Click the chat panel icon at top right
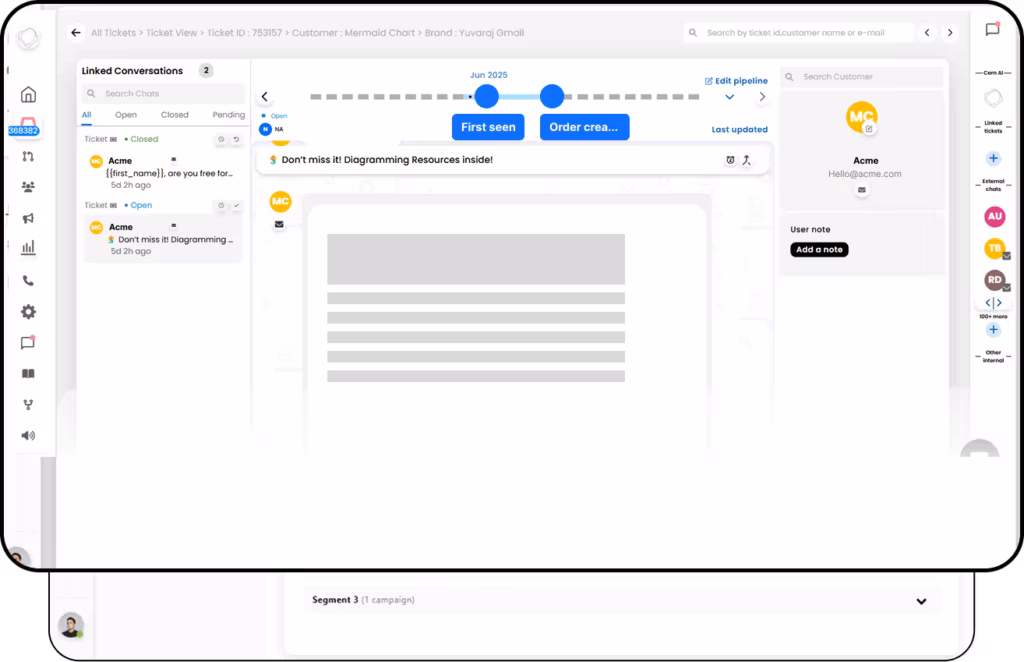 tap(992, 29)
